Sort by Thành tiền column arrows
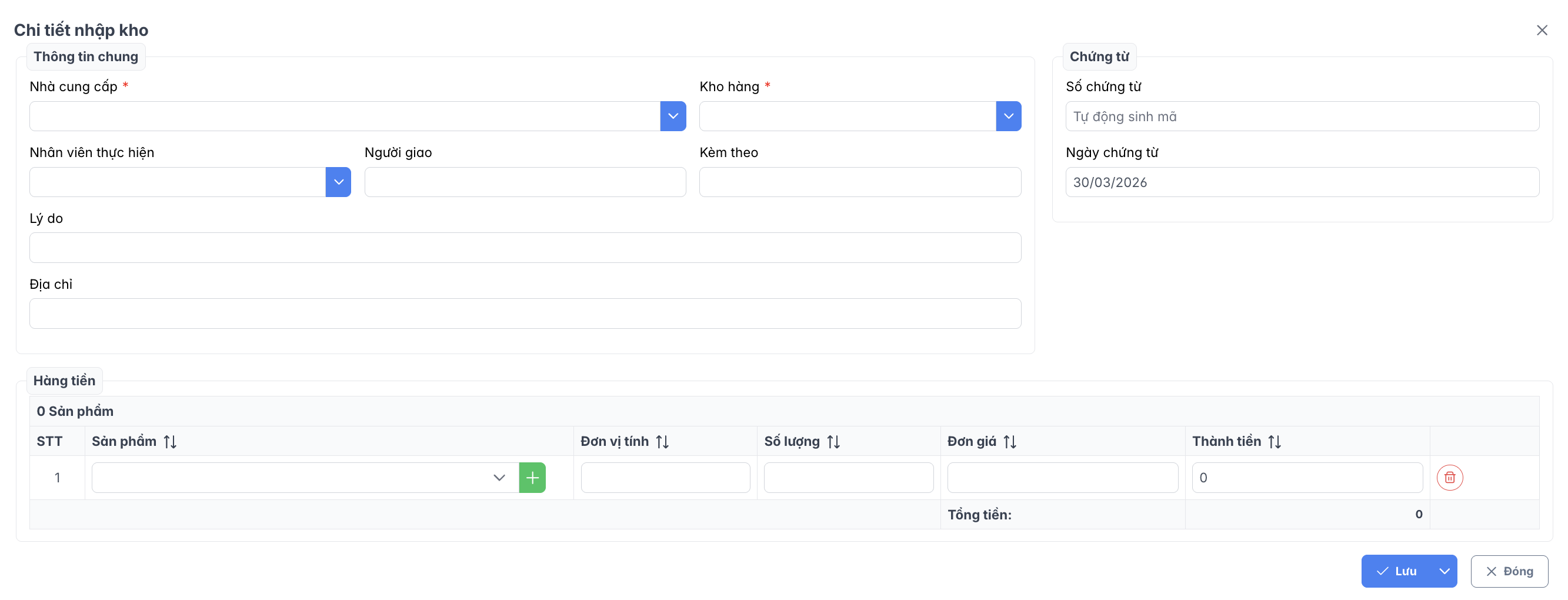 [x=1275, y=442]
